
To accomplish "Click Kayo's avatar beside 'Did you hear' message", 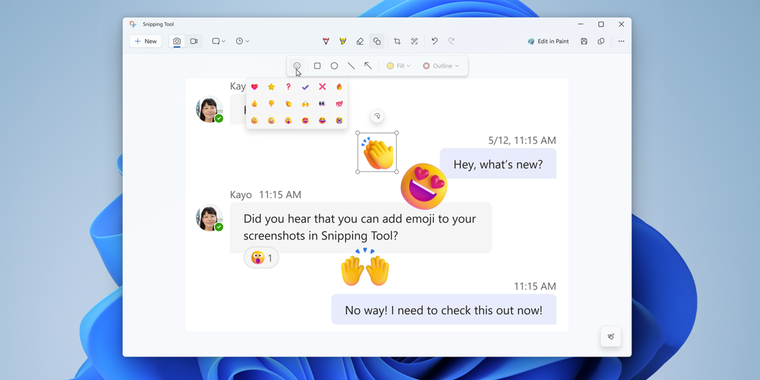I will coord(209,218).
